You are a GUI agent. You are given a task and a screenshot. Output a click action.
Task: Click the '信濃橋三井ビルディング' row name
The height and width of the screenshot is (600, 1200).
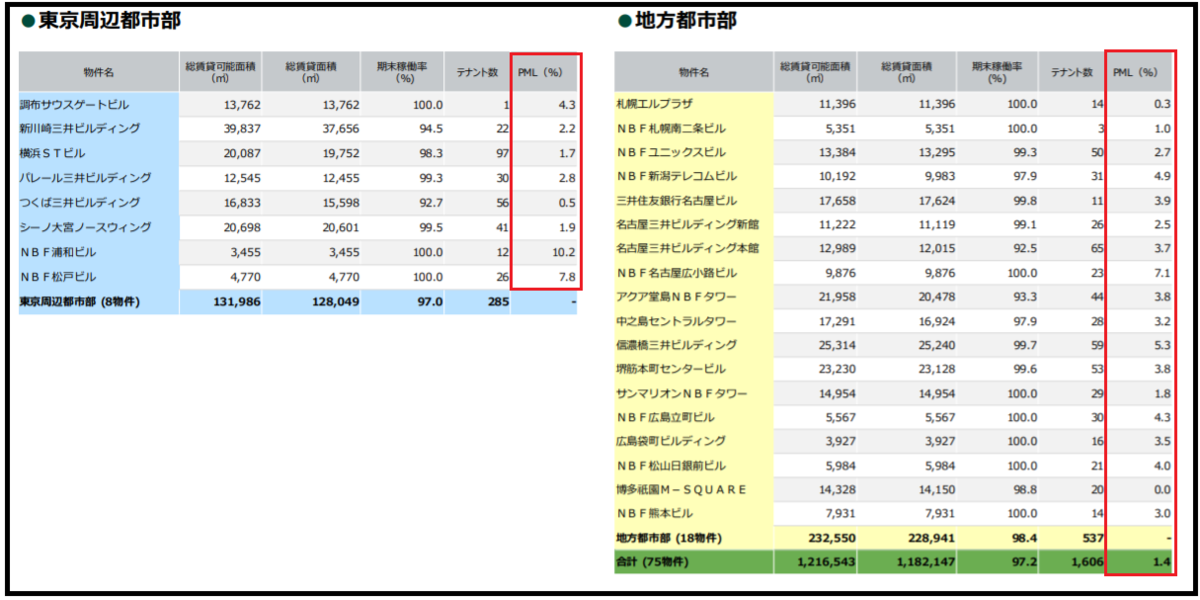click(677, 345)
